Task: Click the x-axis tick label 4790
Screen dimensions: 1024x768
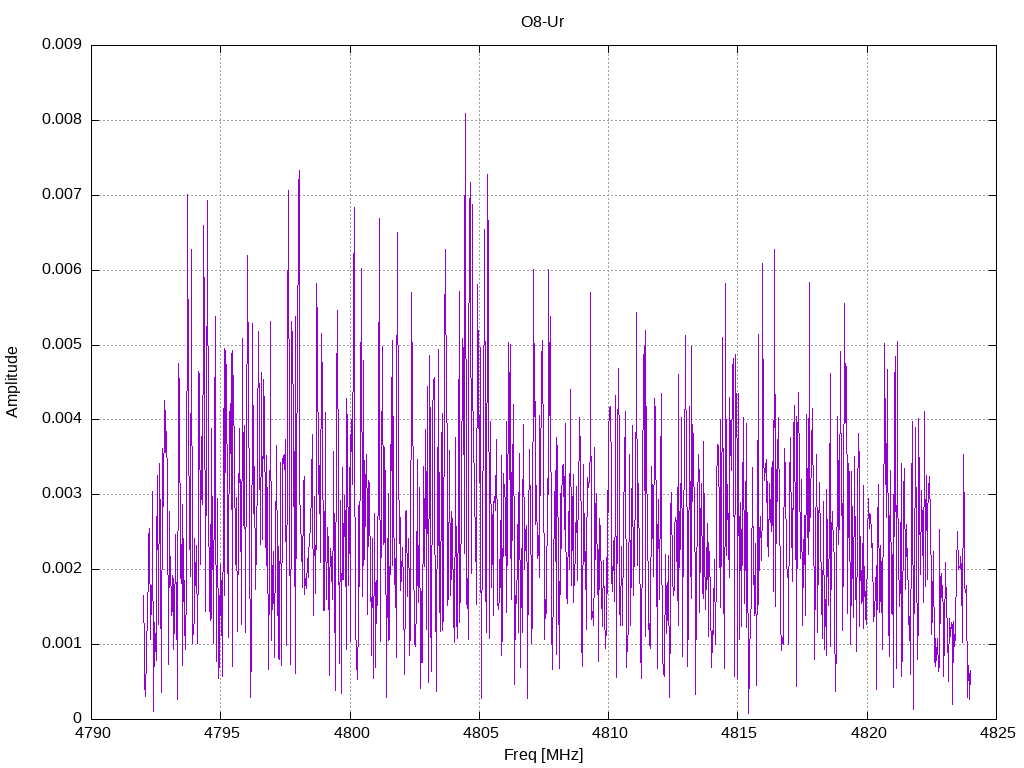Action: 93,733
